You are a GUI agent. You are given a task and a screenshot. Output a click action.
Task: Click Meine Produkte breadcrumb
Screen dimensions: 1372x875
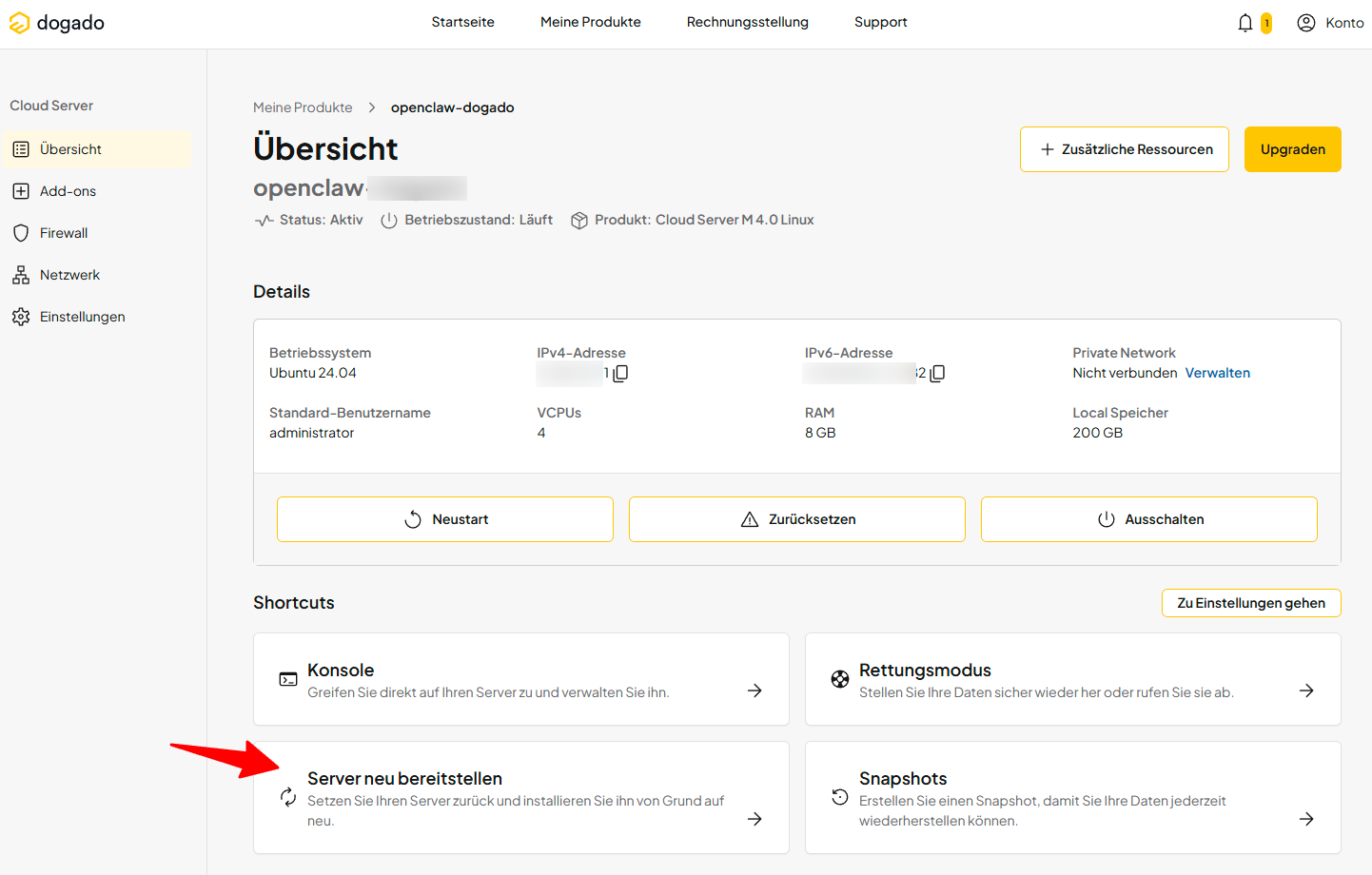pyautogui.click(x=303, y=107)
